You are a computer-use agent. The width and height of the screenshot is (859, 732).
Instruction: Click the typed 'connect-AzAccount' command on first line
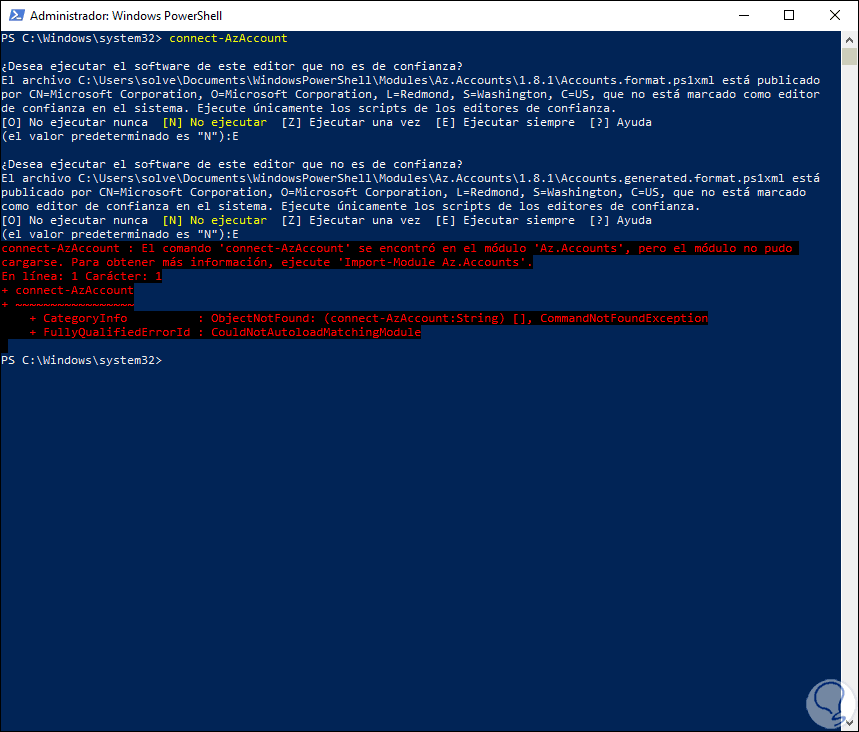click(228, 38)
